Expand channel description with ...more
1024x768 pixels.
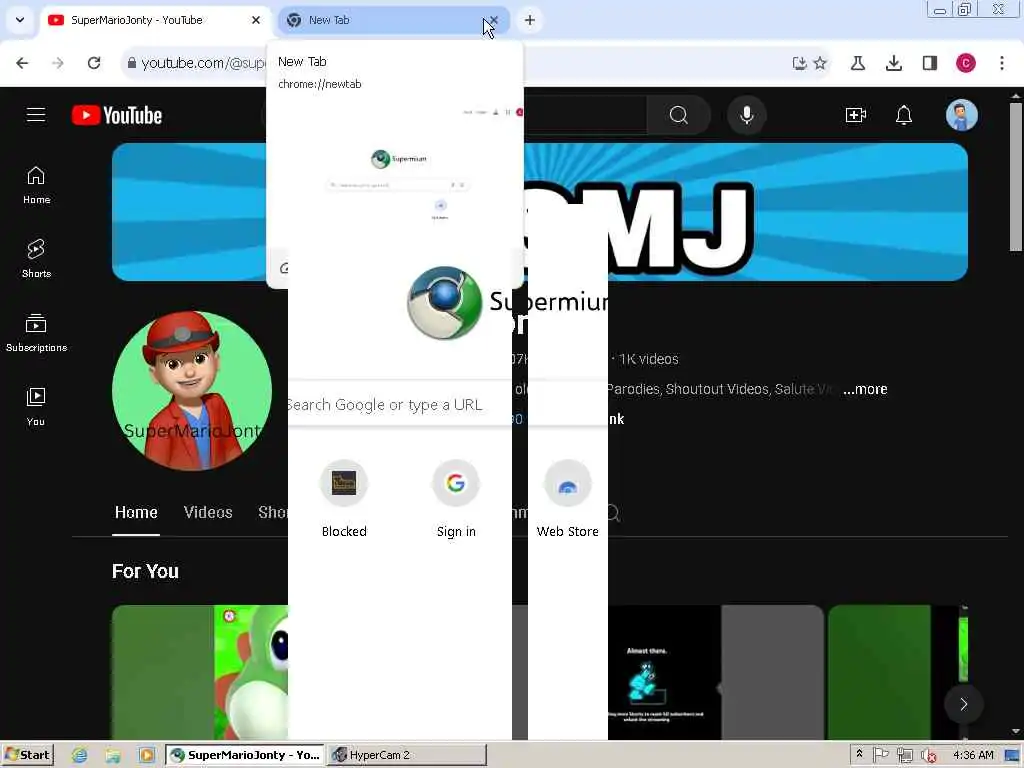click(x=865, y=389)
